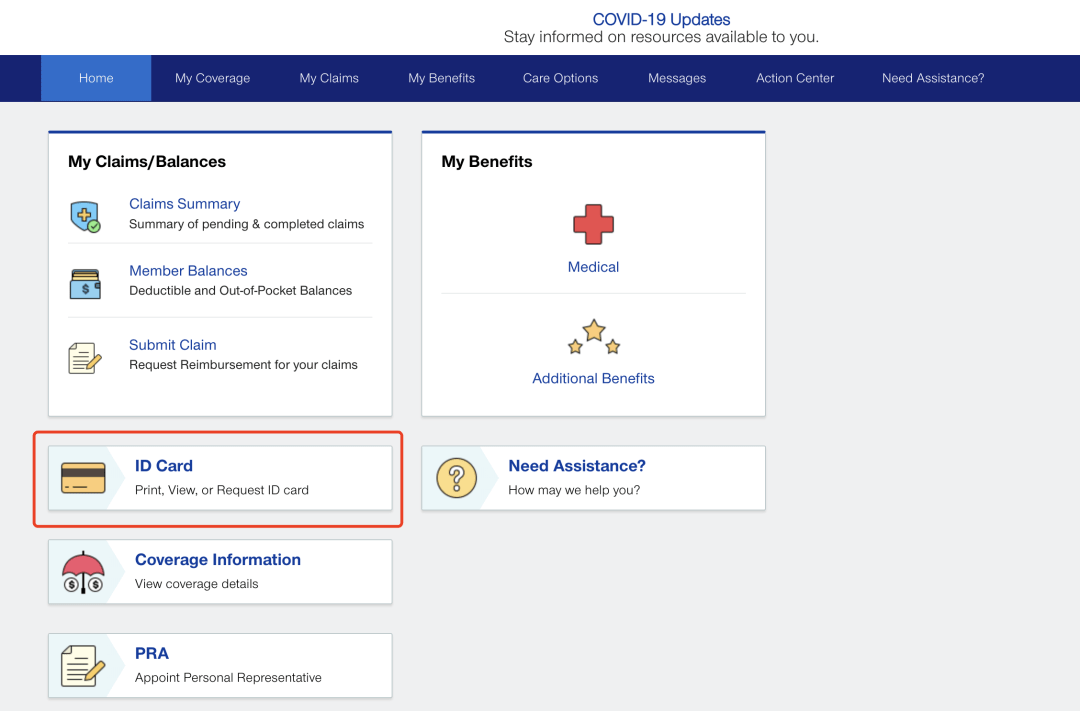Viewport: 1080px width, 711px height.
Task: Click the Need Assistance question mark icon
Action: click(x=458, y=477)
